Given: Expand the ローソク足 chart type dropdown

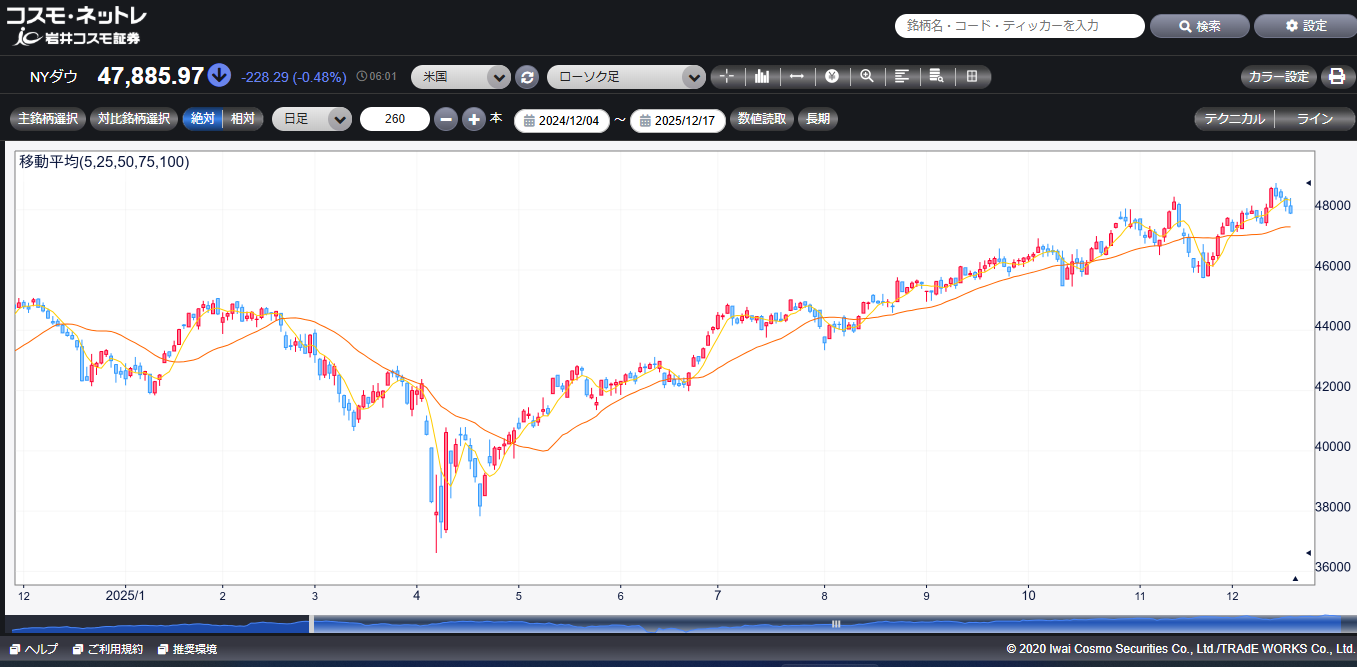Looking at the screenshot, I should click(x=626, y=77).
